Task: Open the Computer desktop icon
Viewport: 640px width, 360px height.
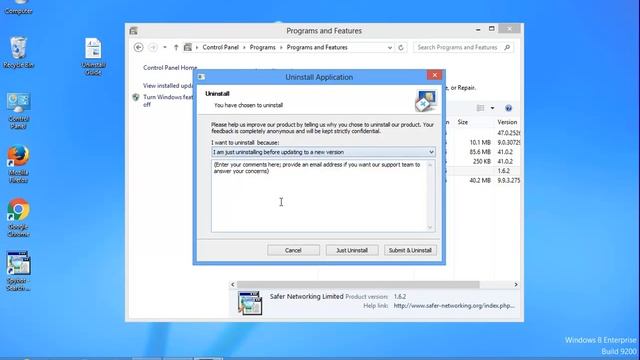Action: click(18, 6)
